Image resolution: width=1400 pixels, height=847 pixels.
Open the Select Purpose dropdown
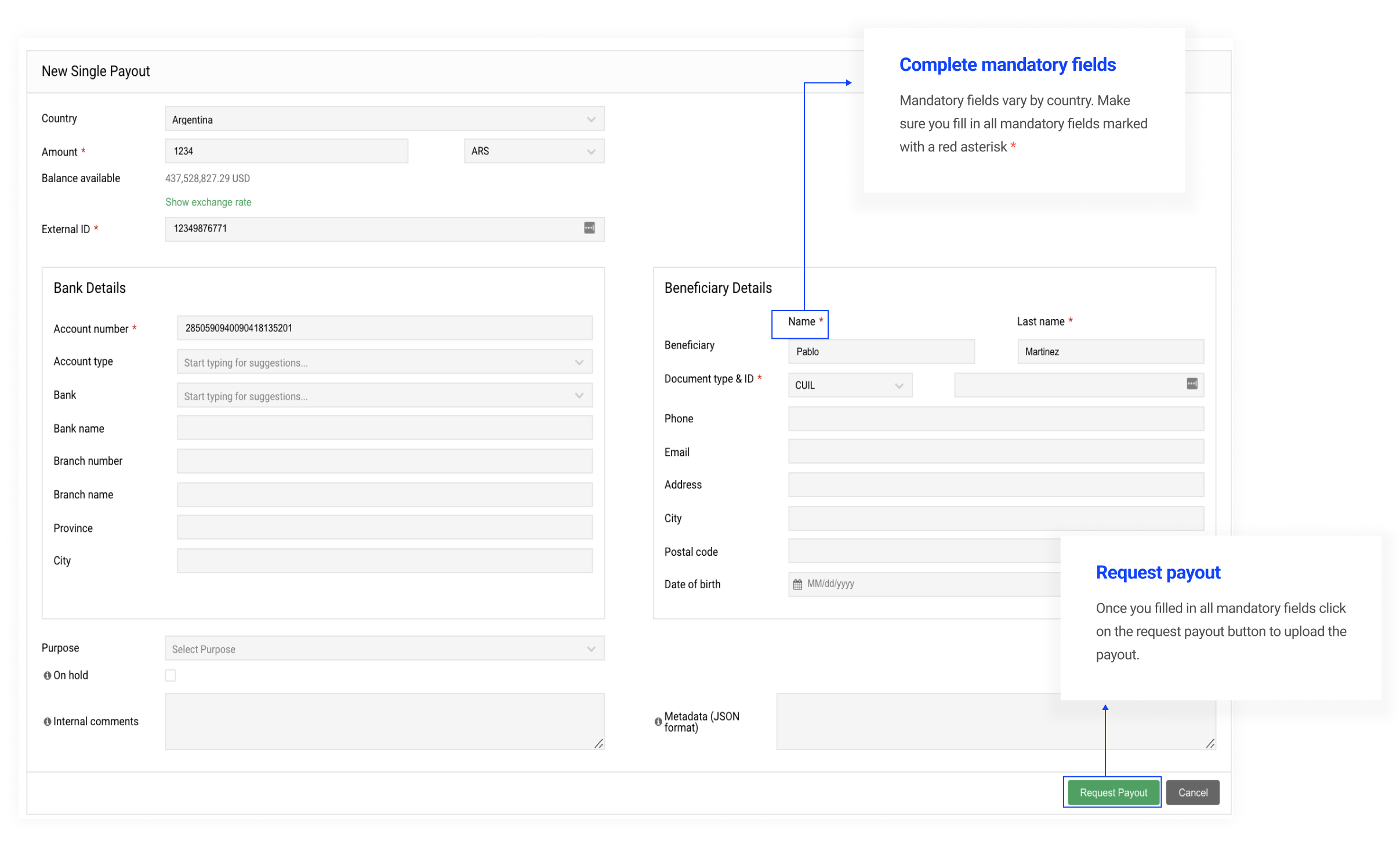click(x=384, y=649)
